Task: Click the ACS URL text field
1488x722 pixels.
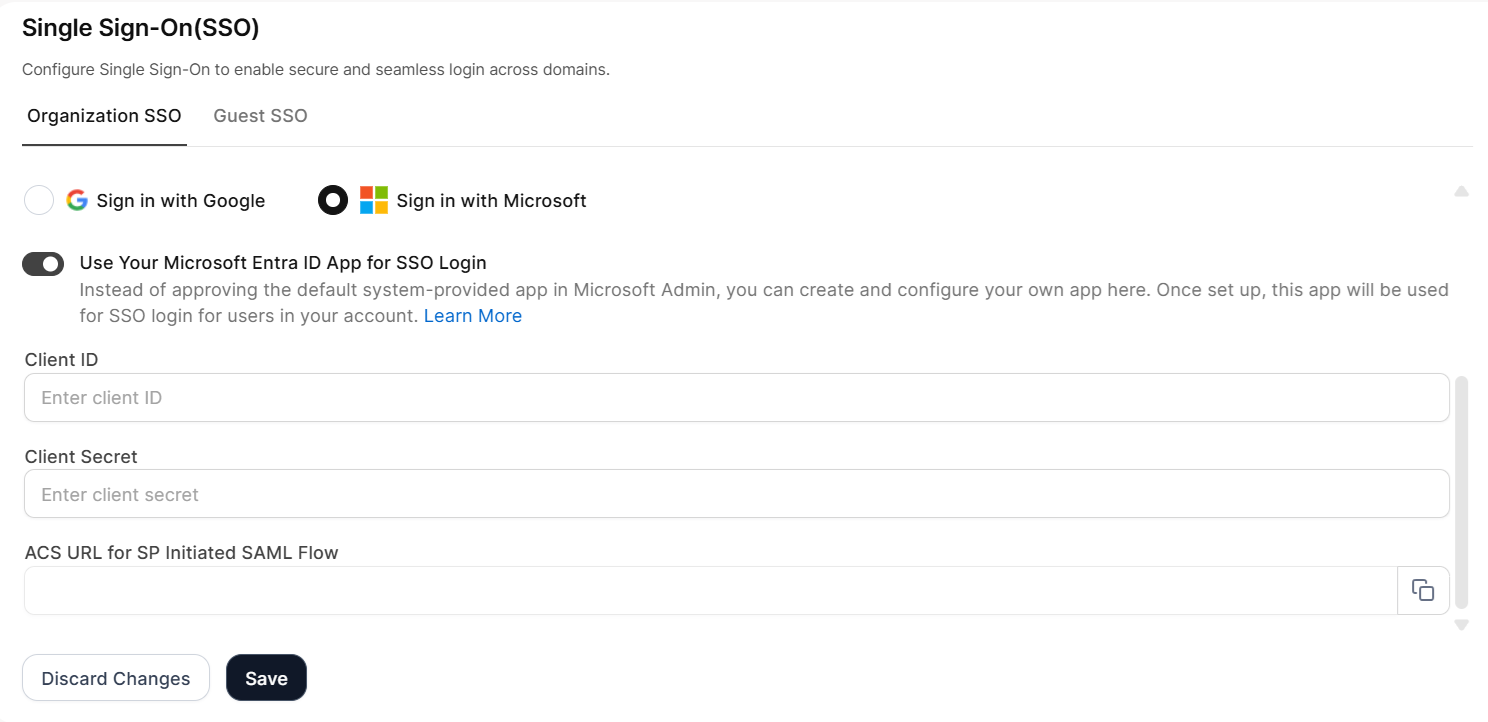Action: pos(710,591)
